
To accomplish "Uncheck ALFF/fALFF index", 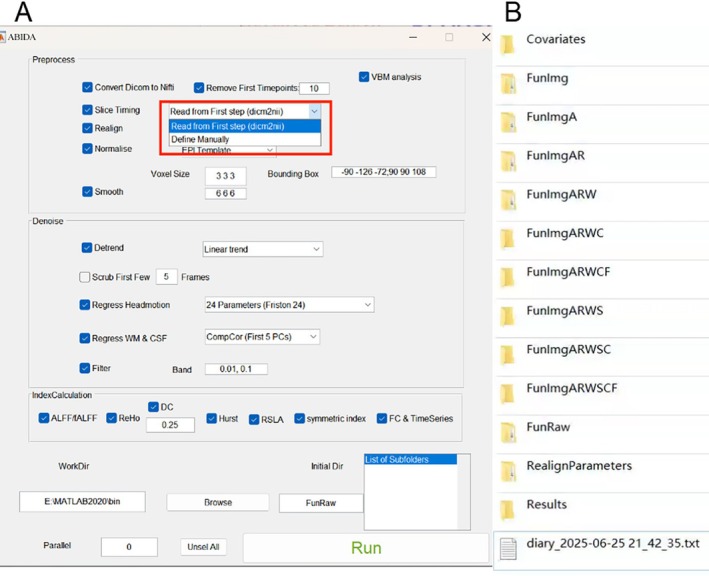I will pyautogui.click(x=44, y=418).
